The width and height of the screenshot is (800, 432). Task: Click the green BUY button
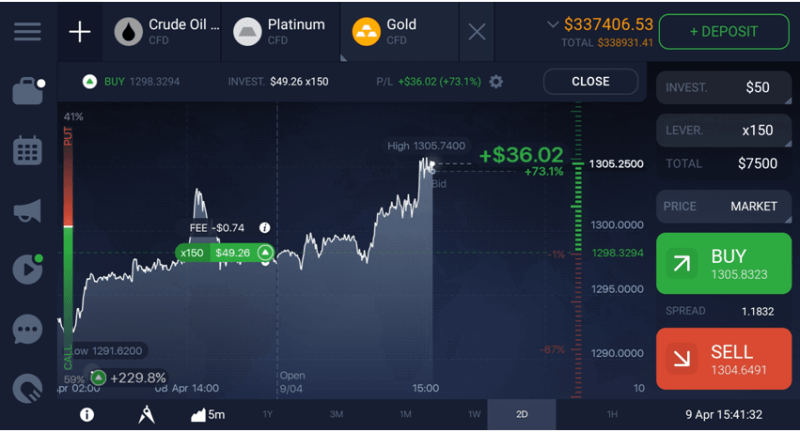click(723, 263)
